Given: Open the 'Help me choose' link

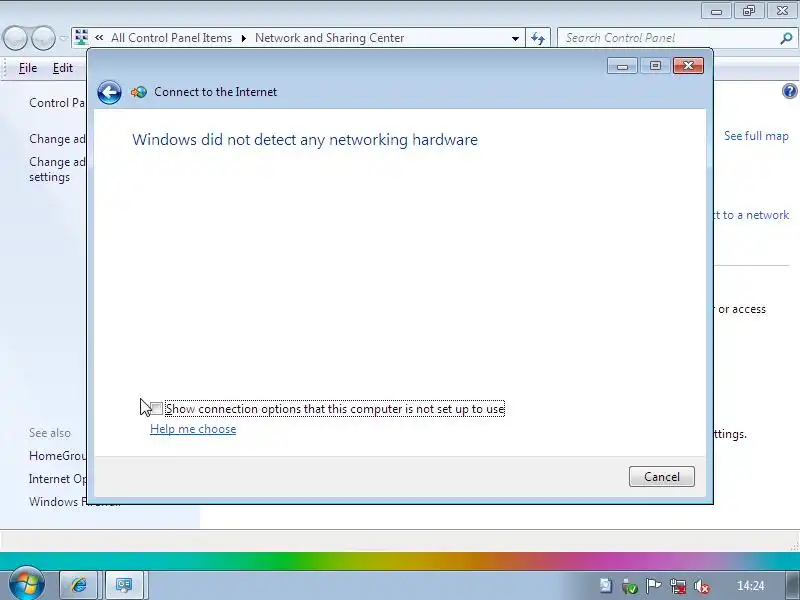Looking at the screenshot, I should (x=193, y=429).
